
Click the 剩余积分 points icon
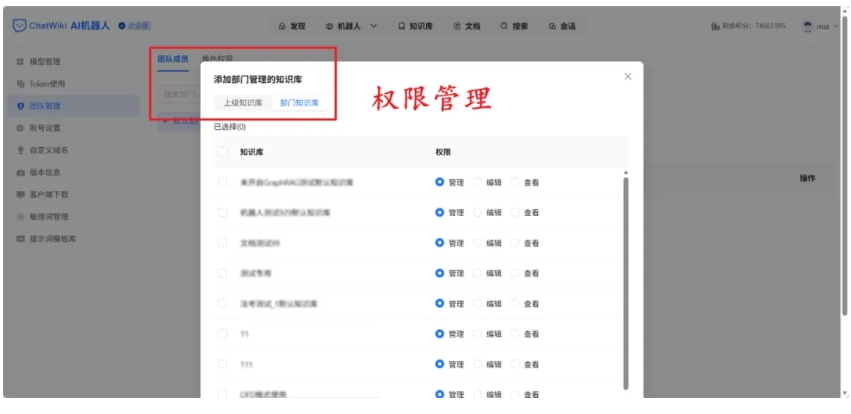pyautogui.click(x=715, y=26)
